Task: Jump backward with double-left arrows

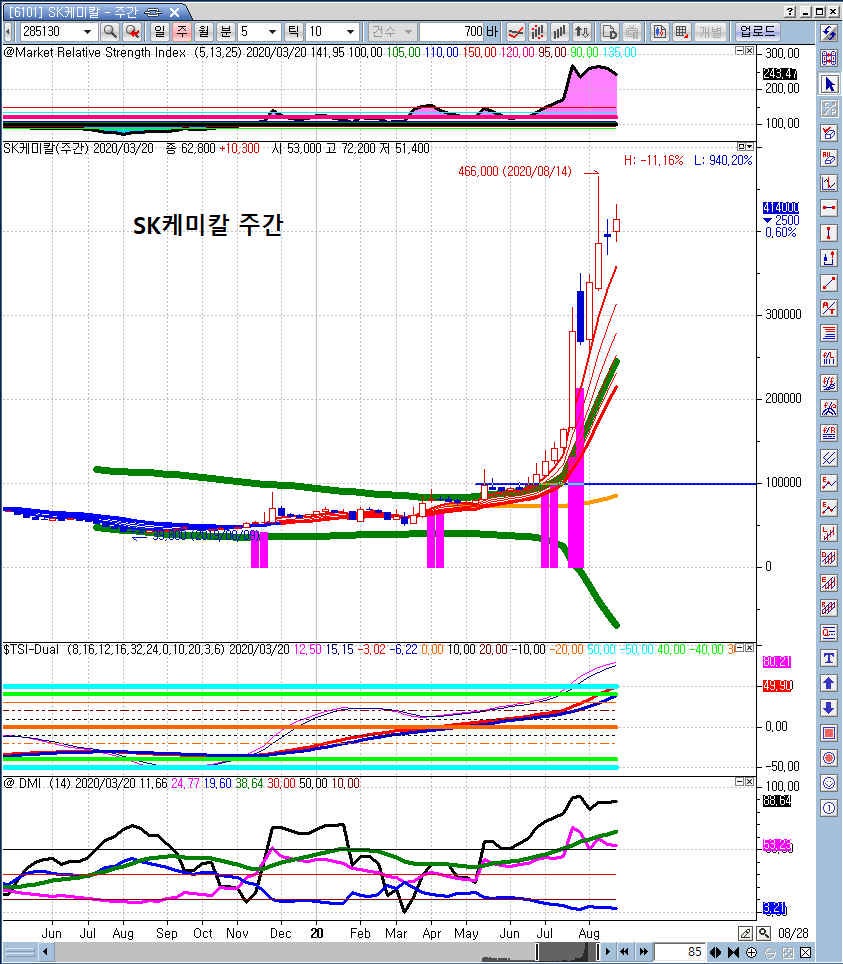Action: point(625,952)
